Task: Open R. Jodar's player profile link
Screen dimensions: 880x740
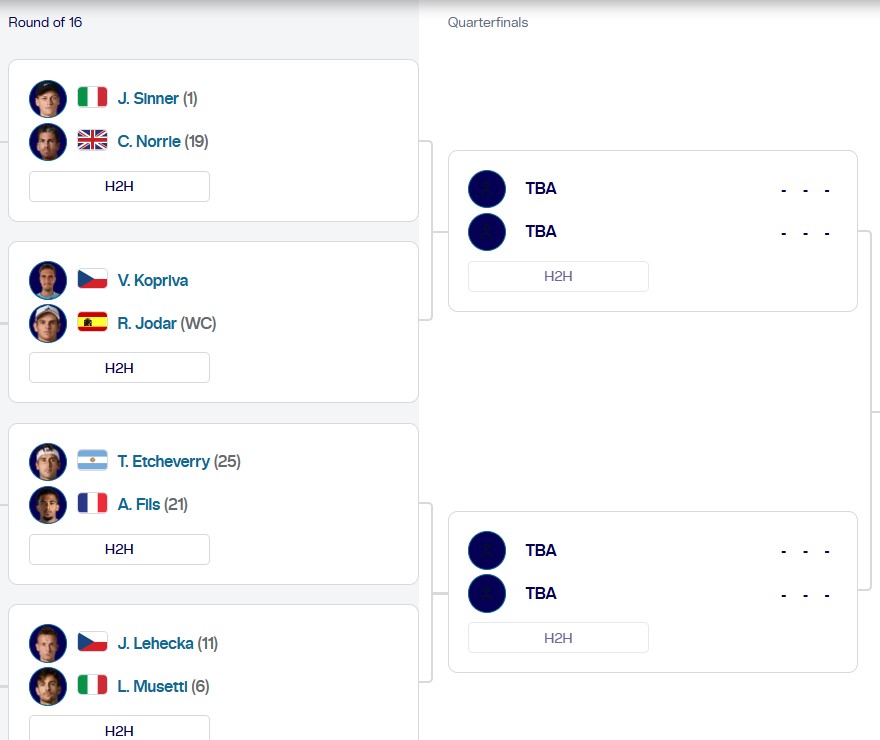Action: point(147,323)
